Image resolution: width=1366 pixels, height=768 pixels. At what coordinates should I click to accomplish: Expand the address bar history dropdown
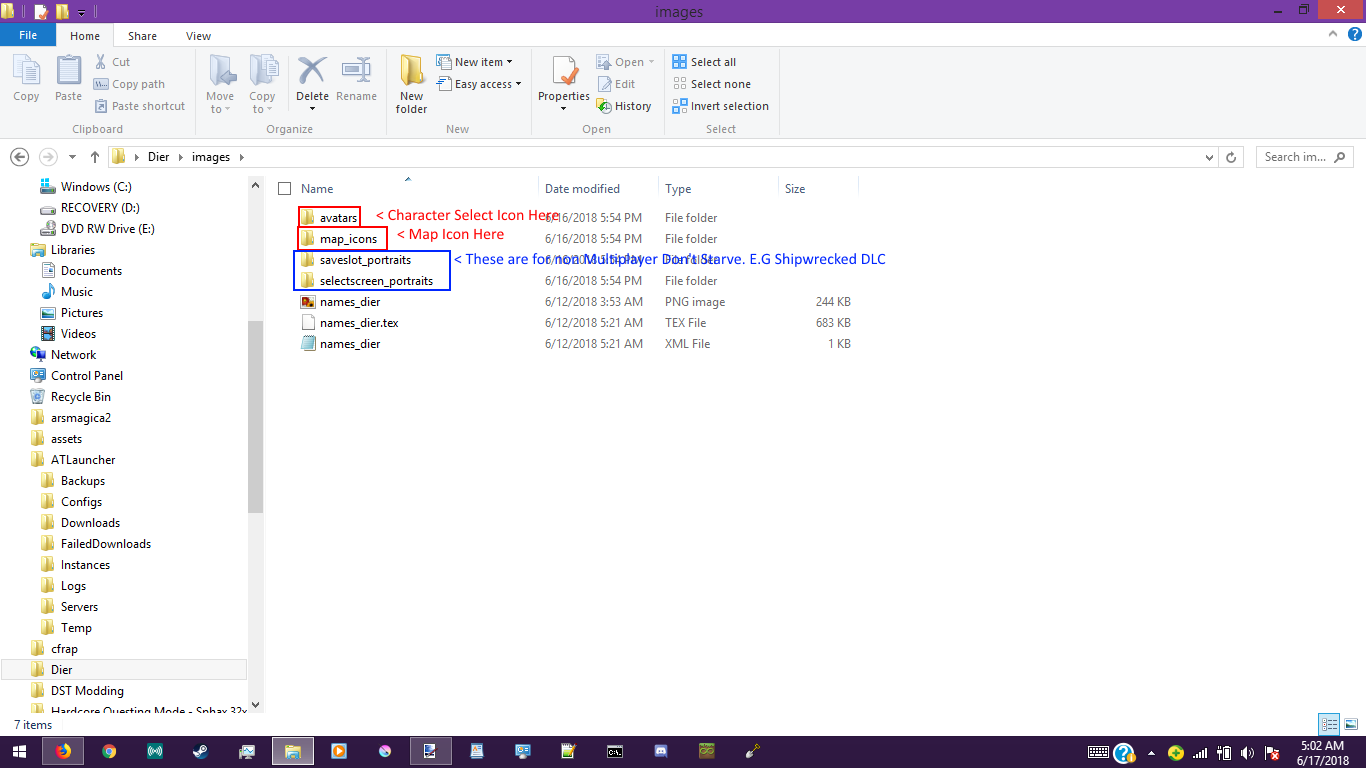pos(1211,157)
